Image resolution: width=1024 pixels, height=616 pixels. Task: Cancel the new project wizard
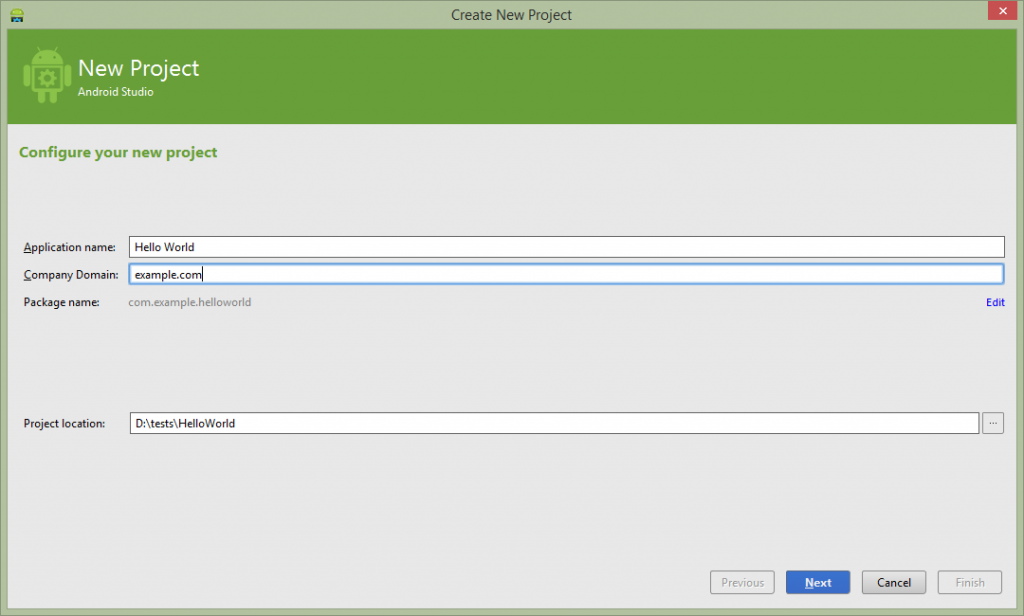[893, 582]
